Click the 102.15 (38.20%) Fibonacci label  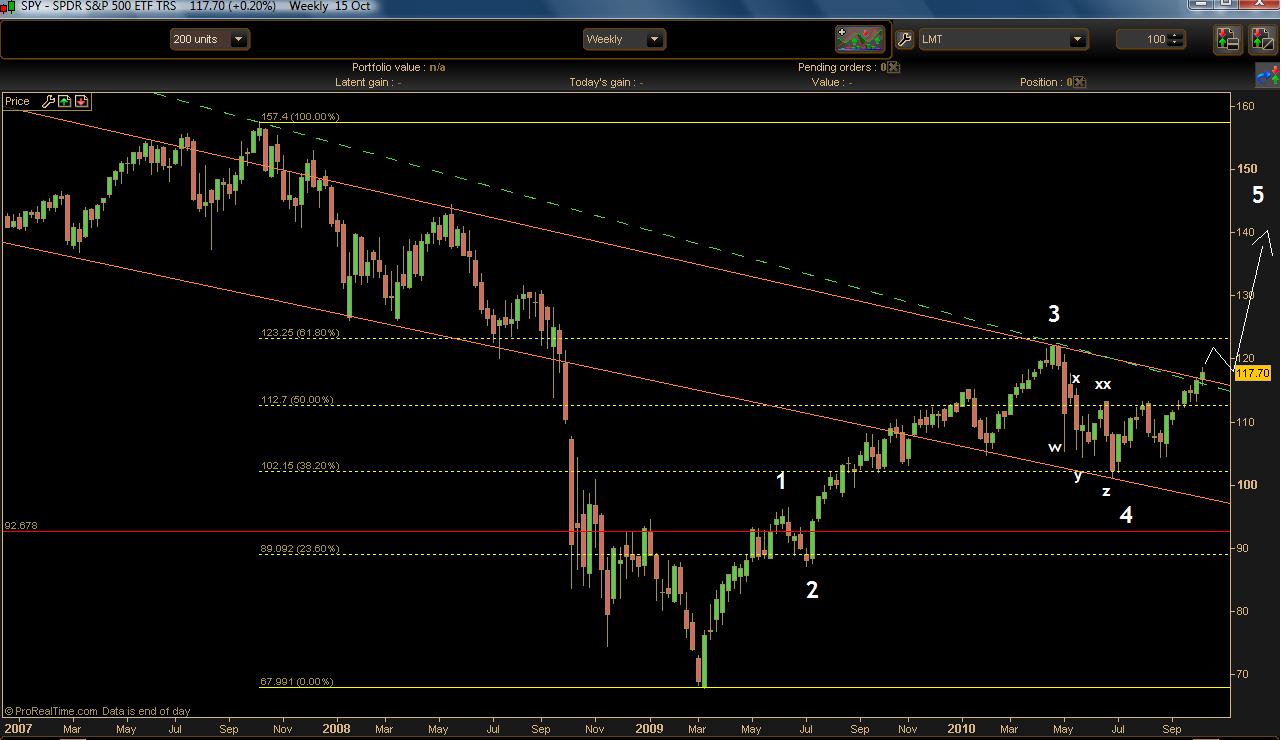[300, 466]
